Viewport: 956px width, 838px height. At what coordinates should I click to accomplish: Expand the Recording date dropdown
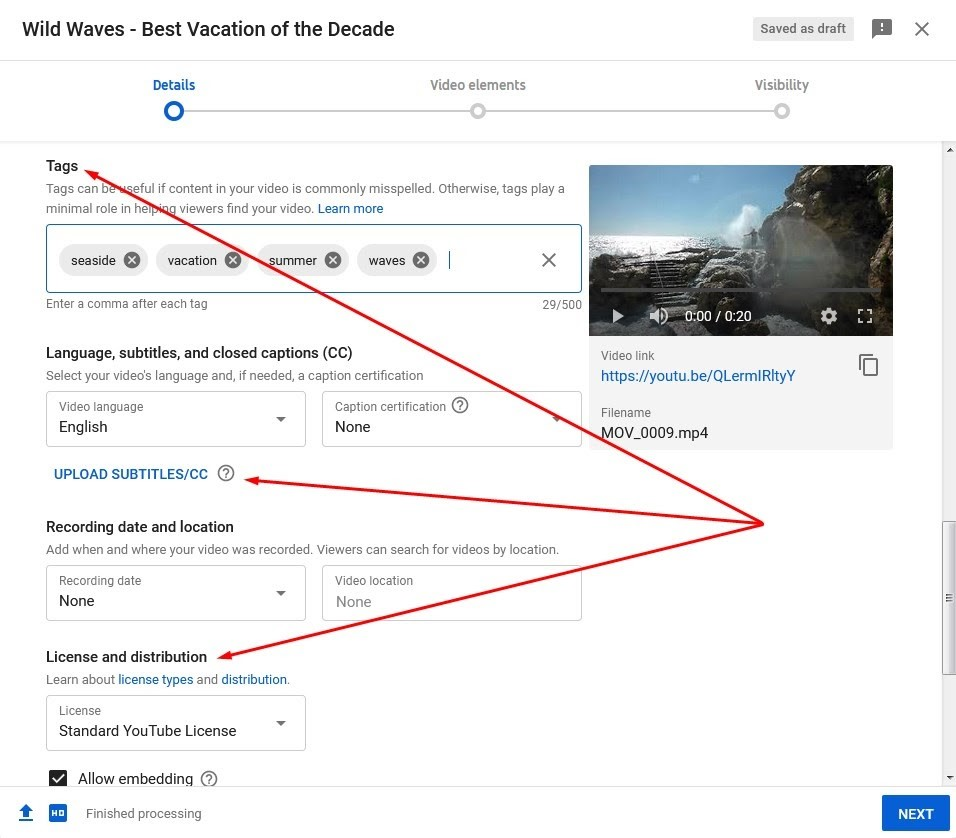(x=176, y=593)
